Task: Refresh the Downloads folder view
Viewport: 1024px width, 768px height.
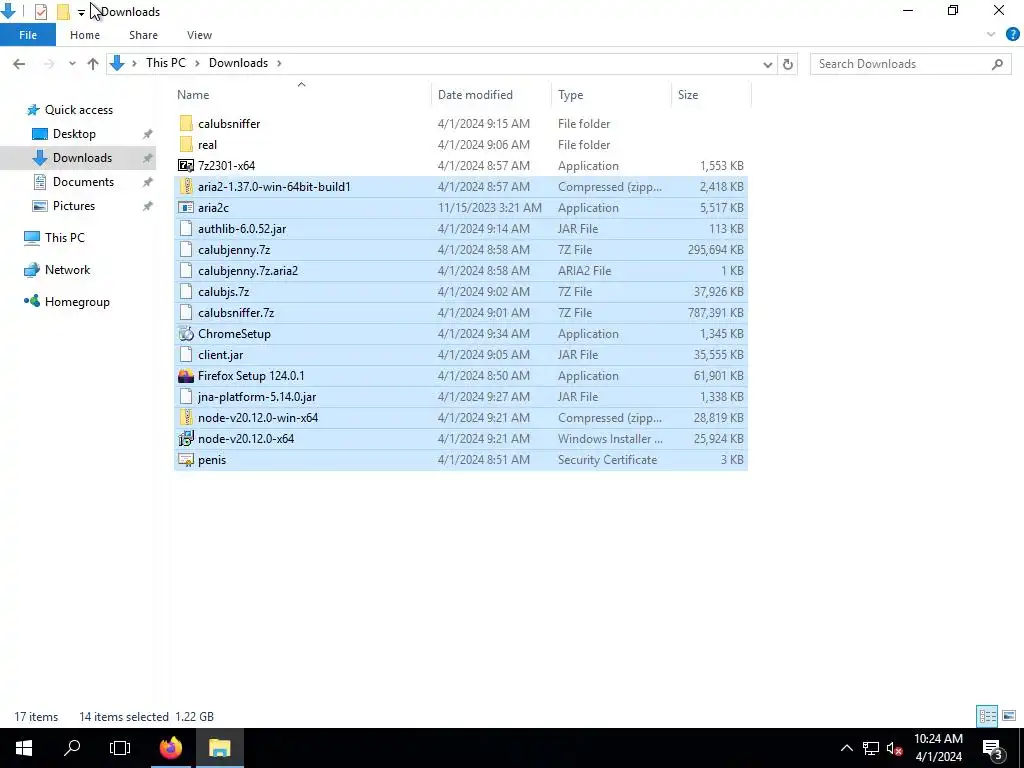Action: pos(788,64)
